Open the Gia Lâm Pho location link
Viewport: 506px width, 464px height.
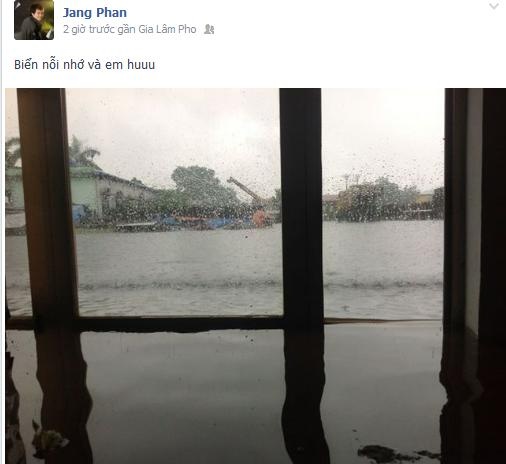pyautogui.click(x=167, y=29)
